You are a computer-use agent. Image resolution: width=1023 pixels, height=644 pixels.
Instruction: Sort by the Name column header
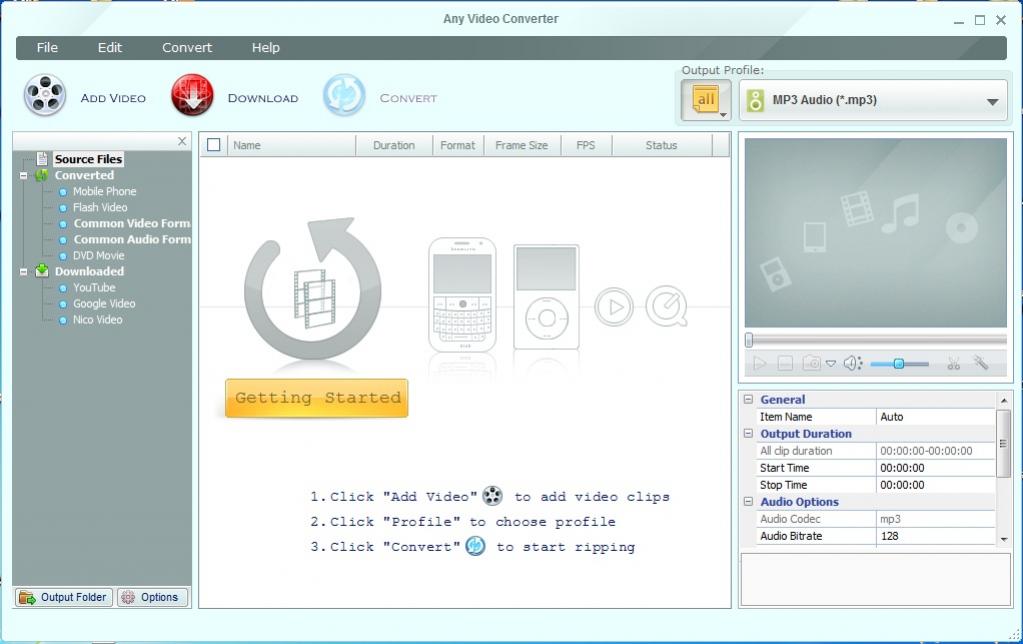(291, 146)
